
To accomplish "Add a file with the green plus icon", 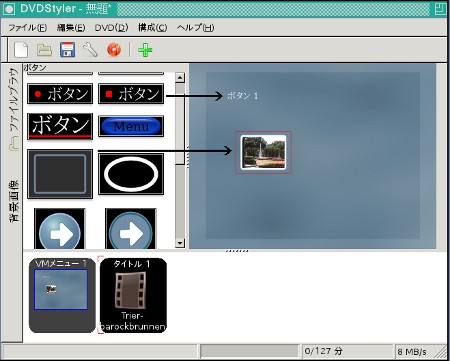I will (145, 50).
